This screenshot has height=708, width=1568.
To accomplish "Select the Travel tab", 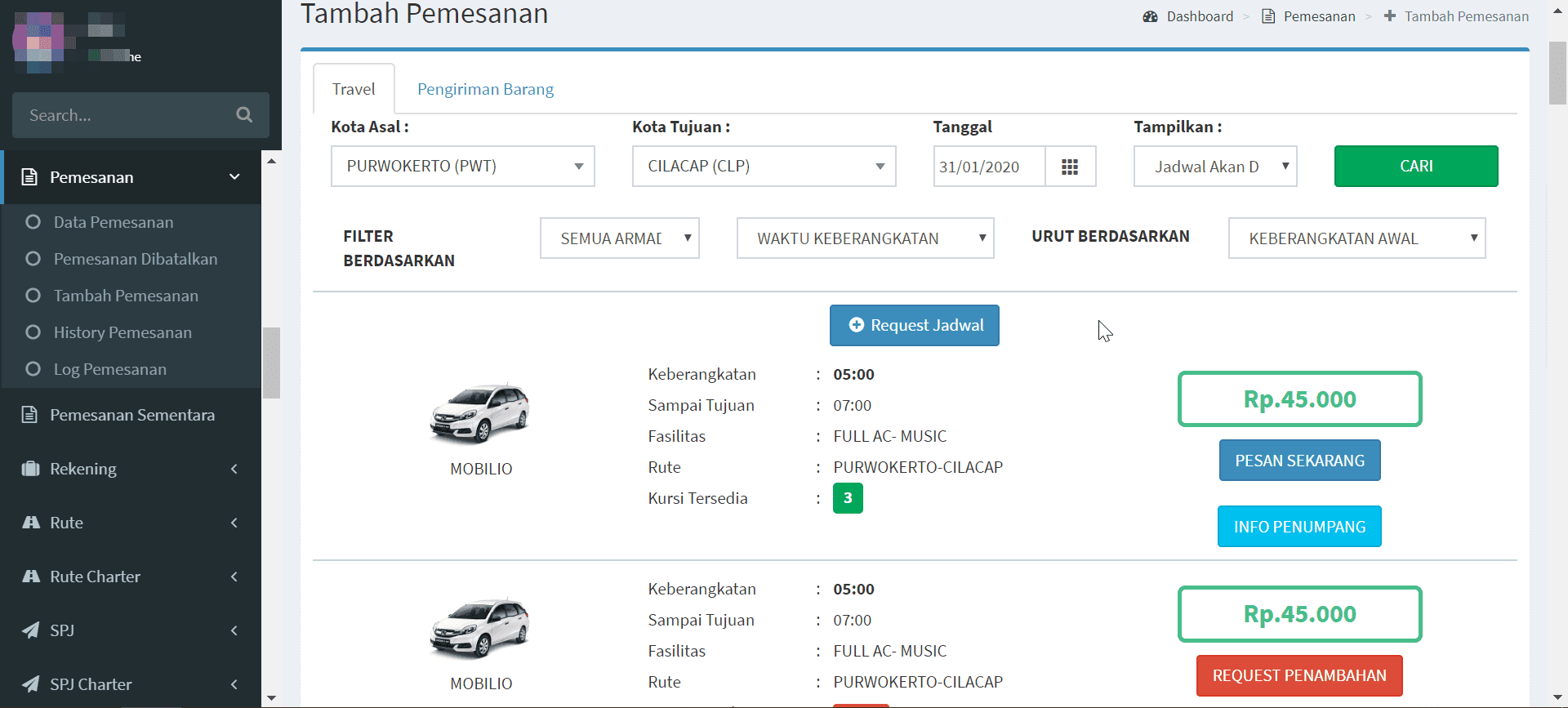I will click(x=354, y=89).
